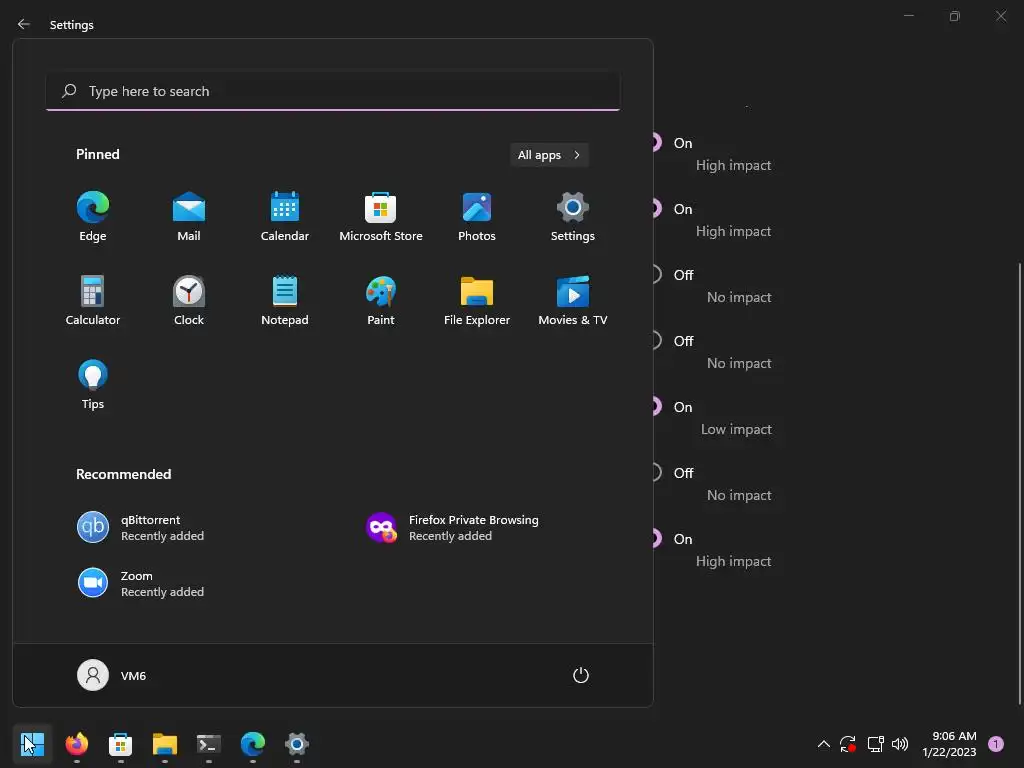Click the Type here to search box
Viewport: 1024px width, 768px height.
point(333,91)
